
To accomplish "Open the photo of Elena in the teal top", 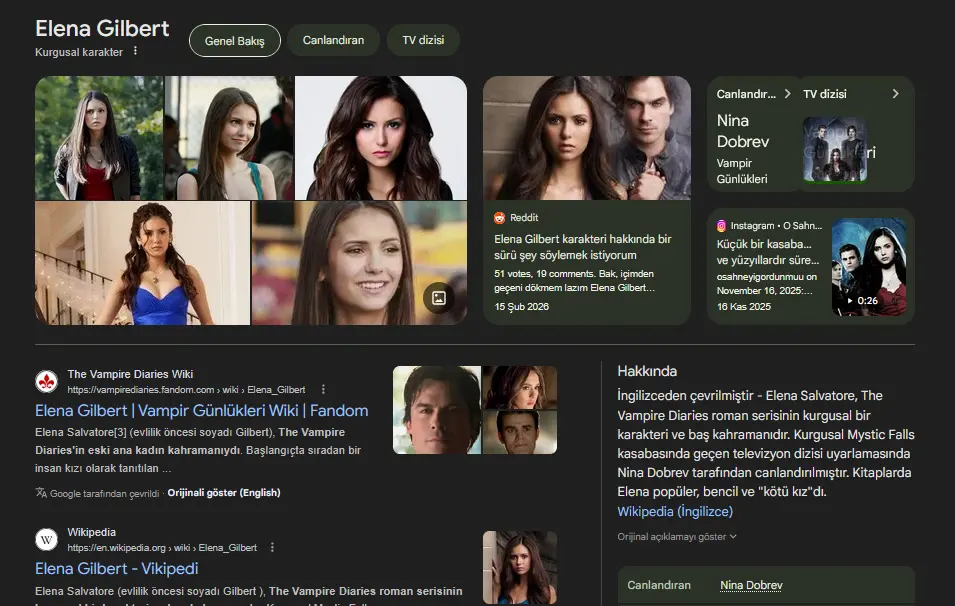I will click(229, 138).
